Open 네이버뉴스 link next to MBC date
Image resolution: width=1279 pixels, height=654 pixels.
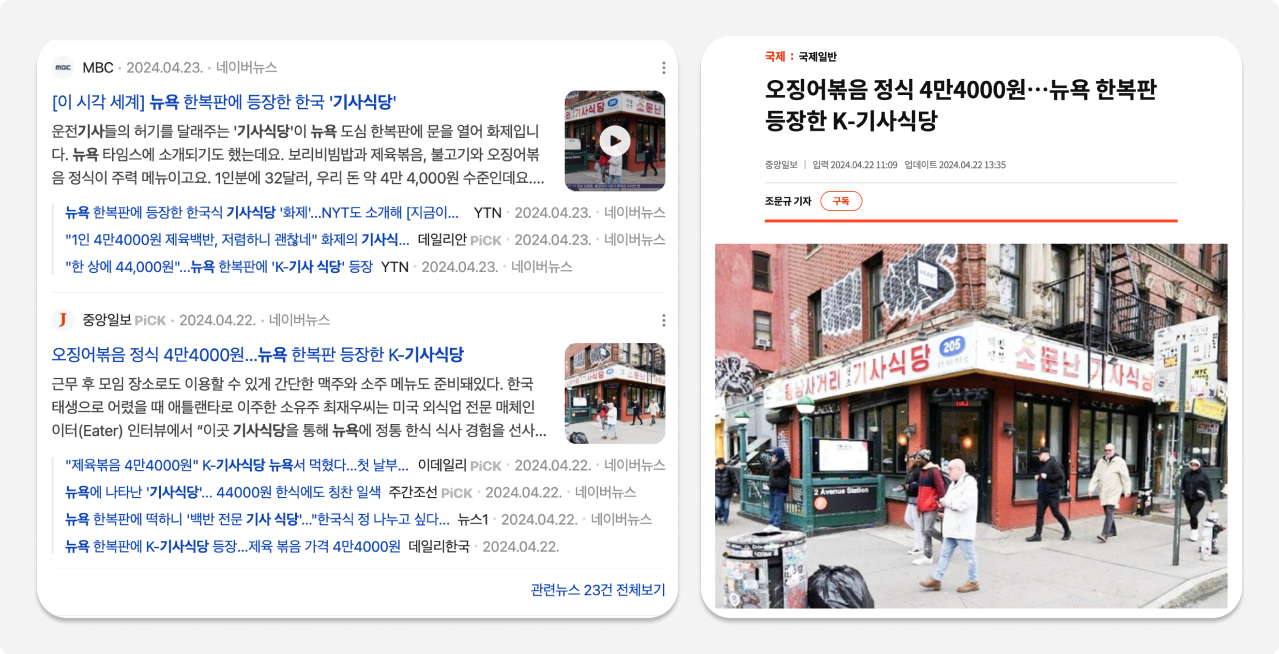point(247,68)
